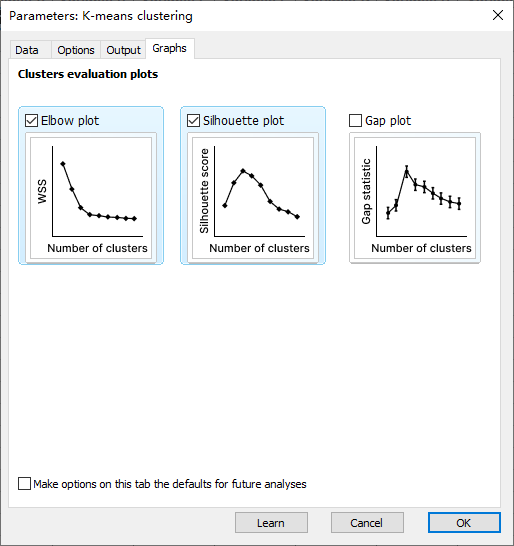Viewport: 514px width, 546px height.
Task: Click the Elbow plot label text
Action: 70,121
